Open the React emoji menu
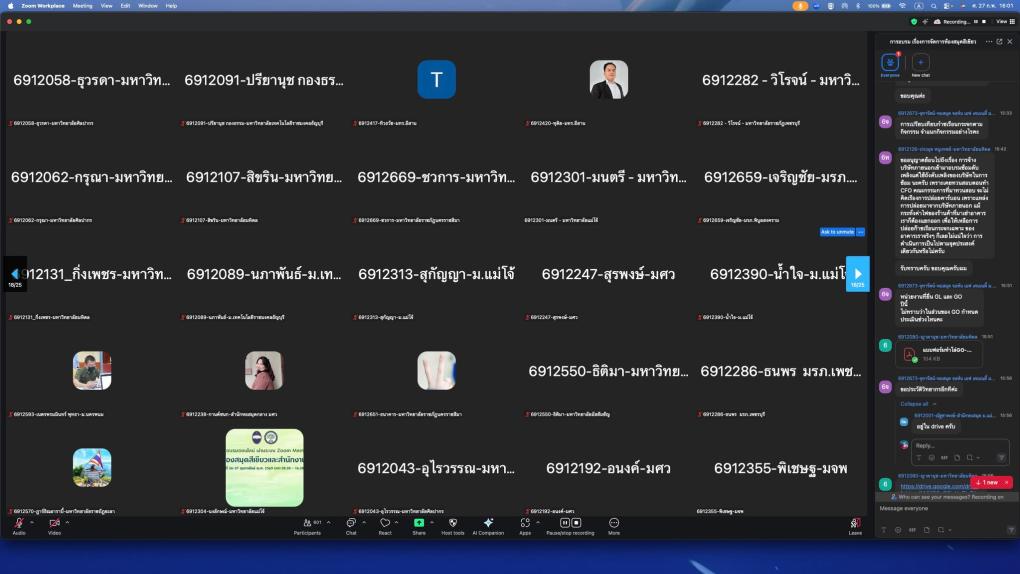Screen dimensions: 1020x574 (384, 523)
